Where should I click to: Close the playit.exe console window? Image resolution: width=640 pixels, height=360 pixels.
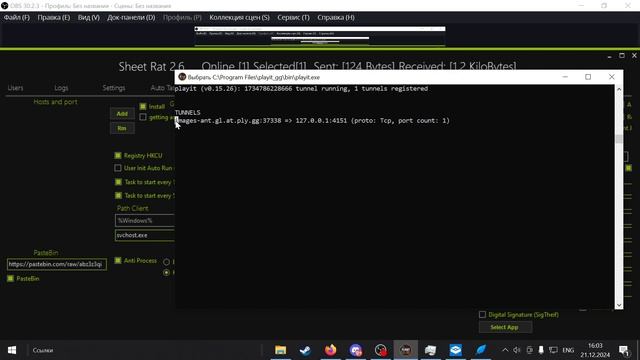[x=611, y=77]
